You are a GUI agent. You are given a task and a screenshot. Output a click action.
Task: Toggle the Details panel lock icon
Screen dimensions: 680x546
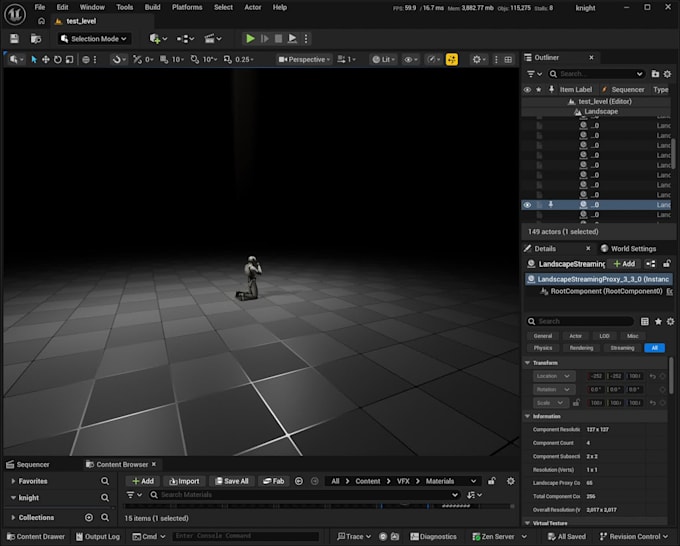click(667, 264)
